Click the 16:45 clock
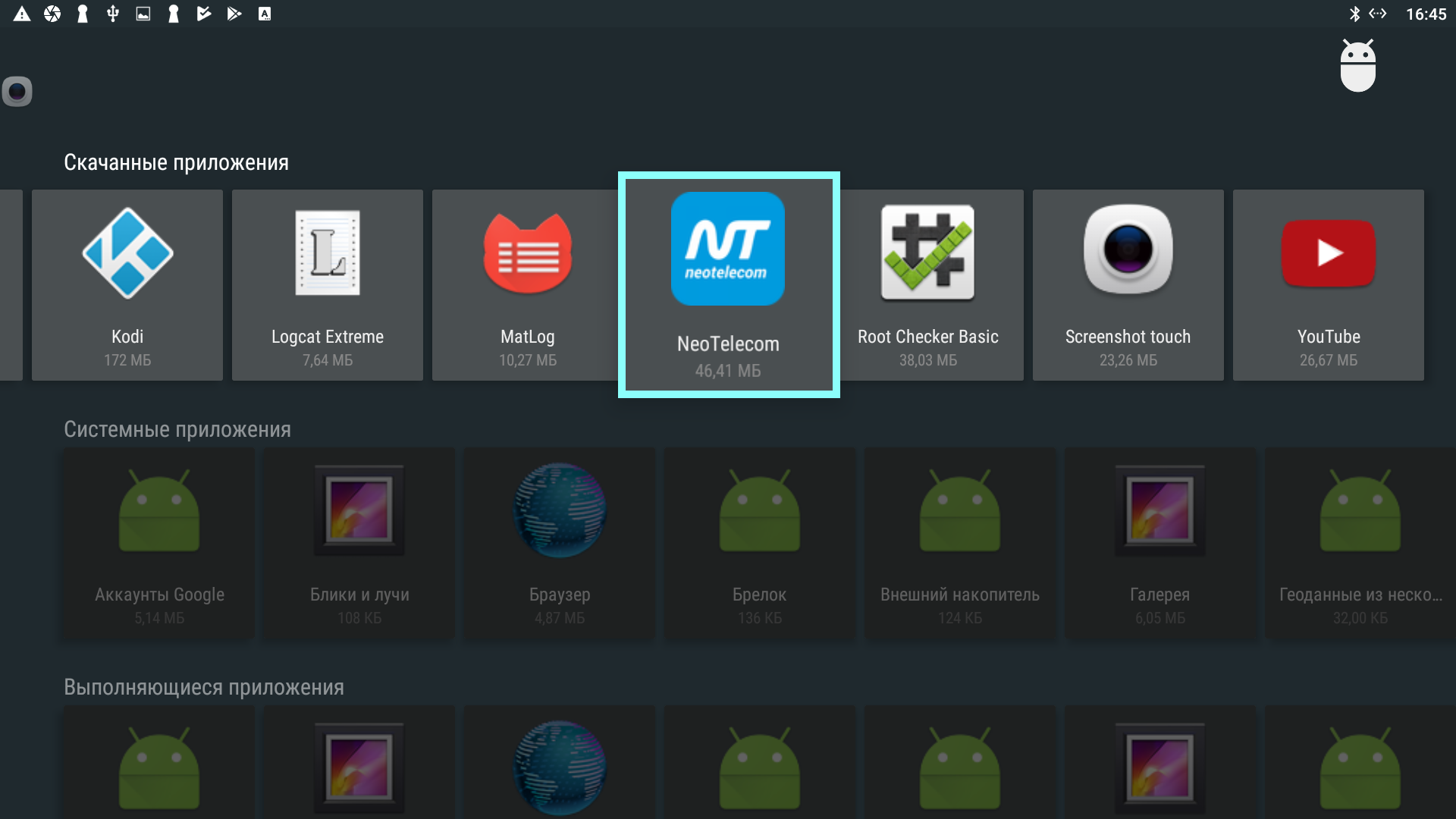 [x=1426, y=14]
